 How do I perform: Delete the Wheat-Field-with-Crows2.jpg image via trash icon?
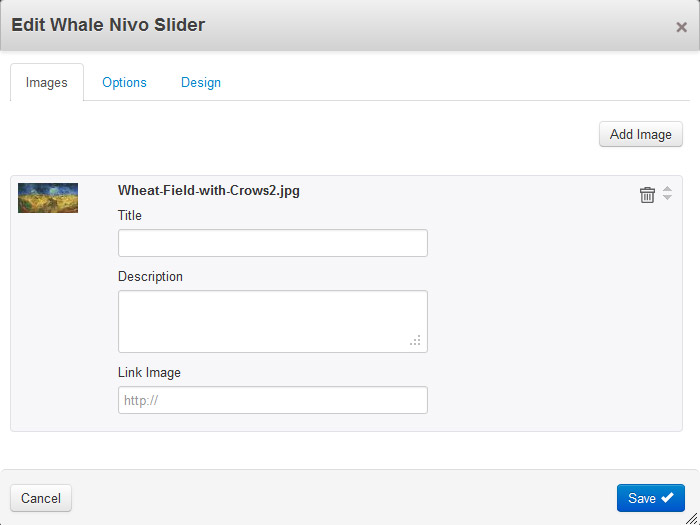[647, 195]
